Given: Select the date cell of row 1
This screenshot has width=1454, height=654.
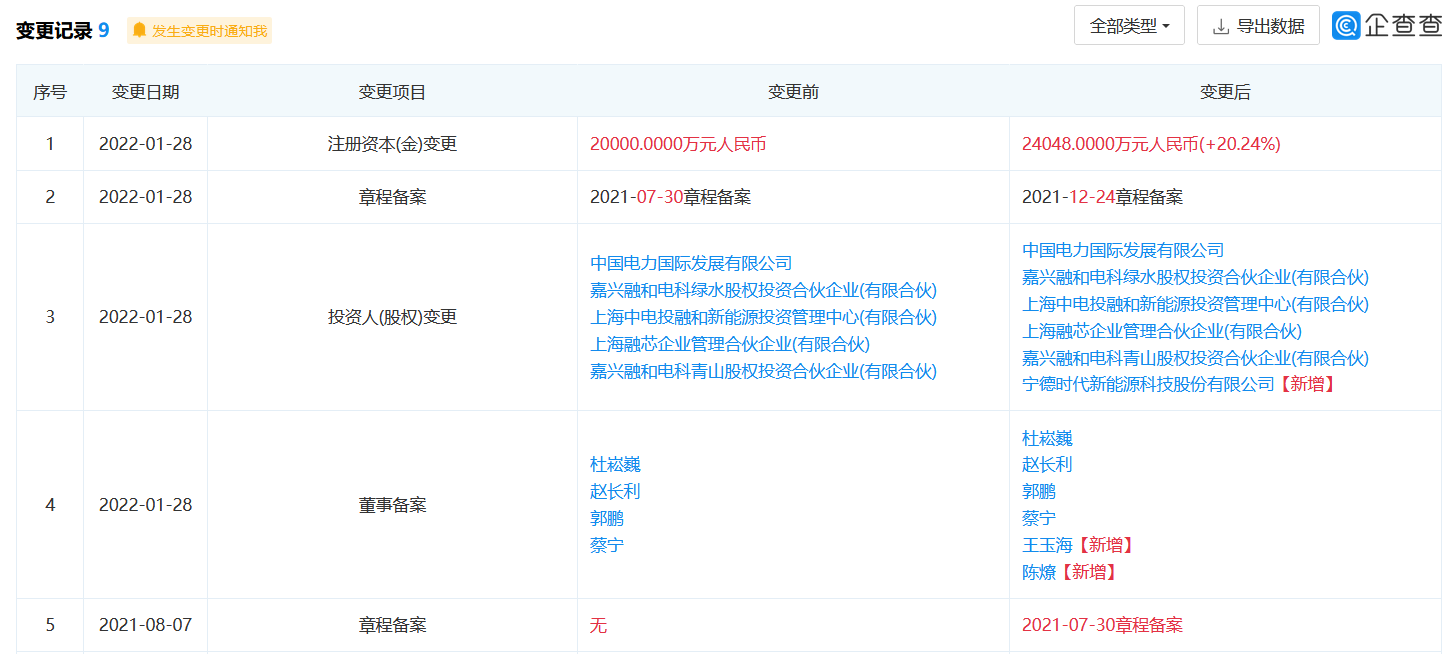Looking at the screenshot, I should [146, 144].
